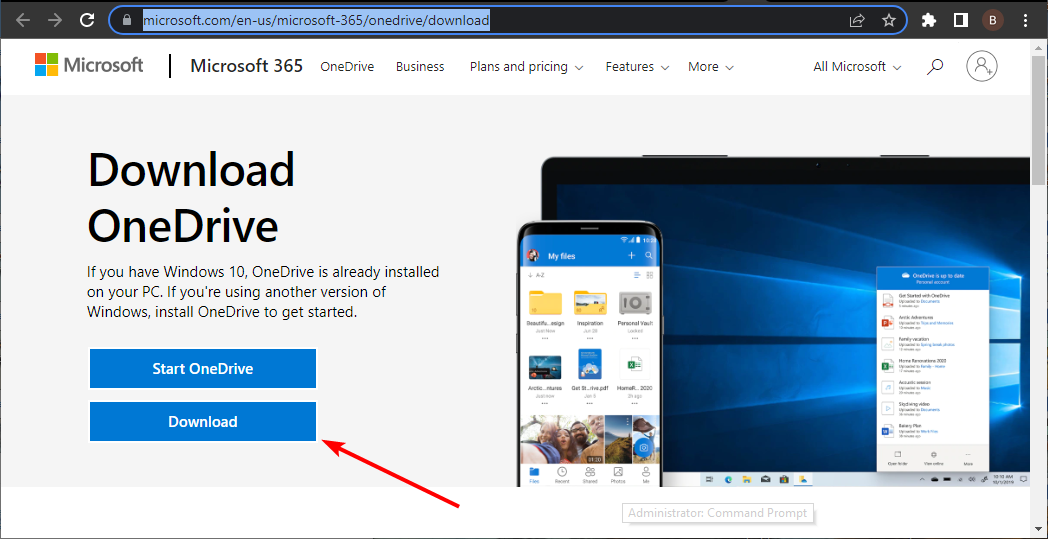Expand the More dropdown
The width and height of the screenshot is (1048, 539).
point(710,67)
